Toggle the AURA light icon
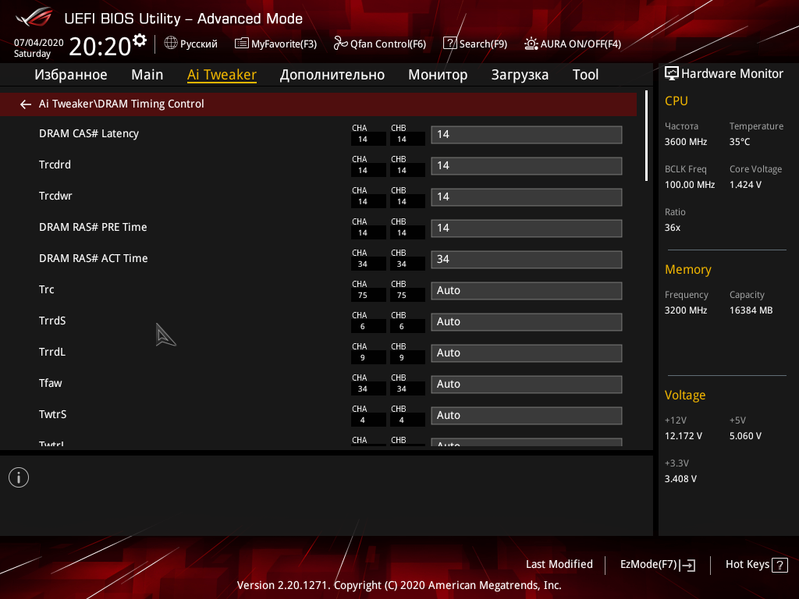799x599 pixels. tap(531, 43)
